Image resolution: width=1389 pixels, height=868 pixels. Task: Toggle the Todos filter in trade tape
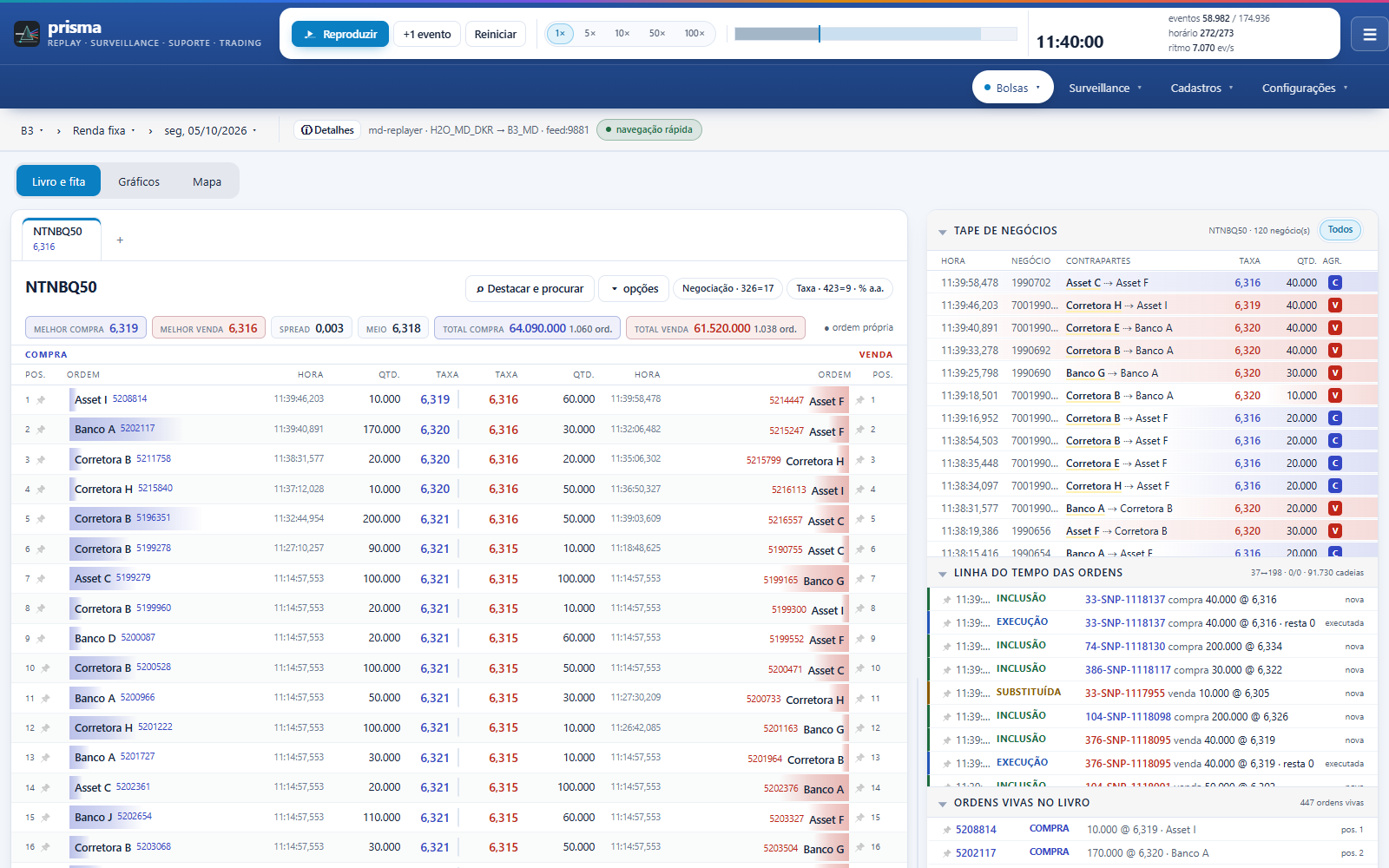point(1340,230)
